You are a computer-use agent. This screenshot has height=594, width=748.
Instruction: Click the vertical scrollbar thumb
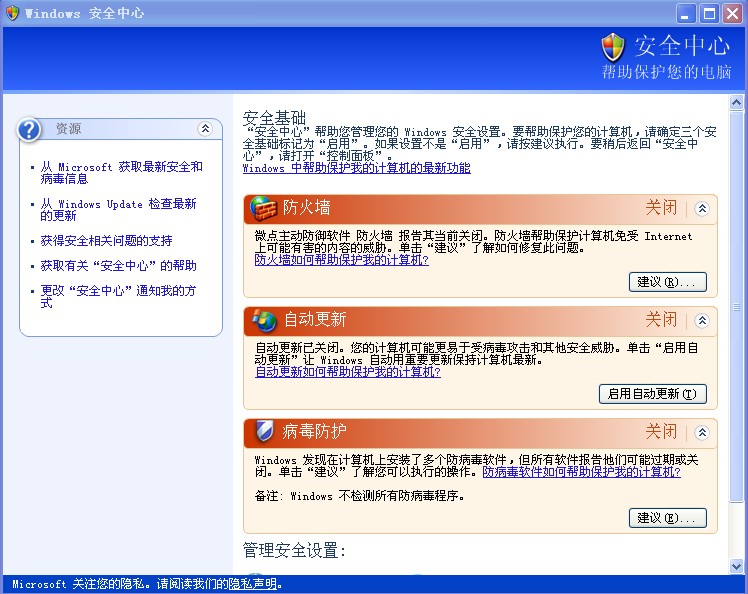pos(737,306)
